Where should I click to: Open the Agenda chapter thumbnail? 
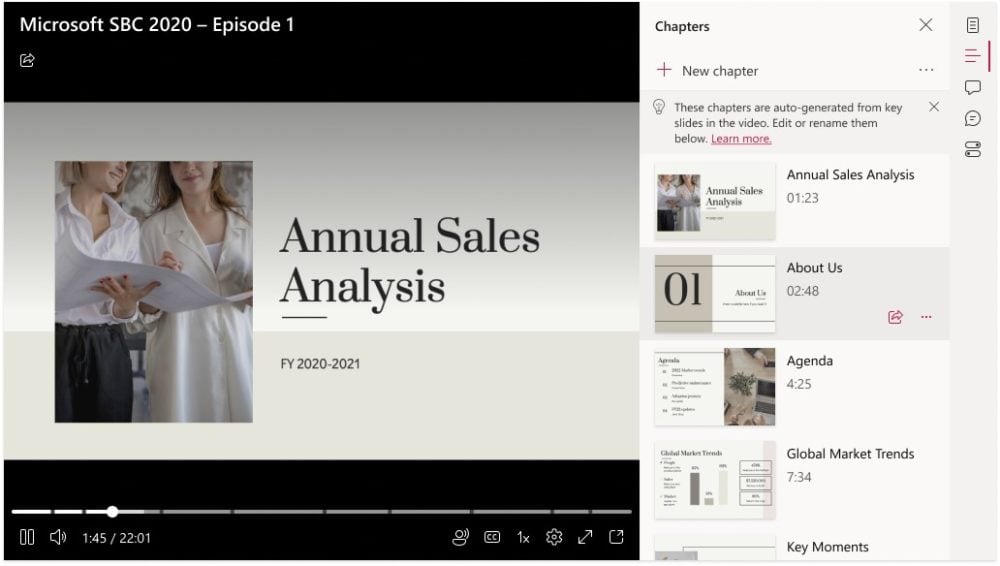(x=715, y=387)
